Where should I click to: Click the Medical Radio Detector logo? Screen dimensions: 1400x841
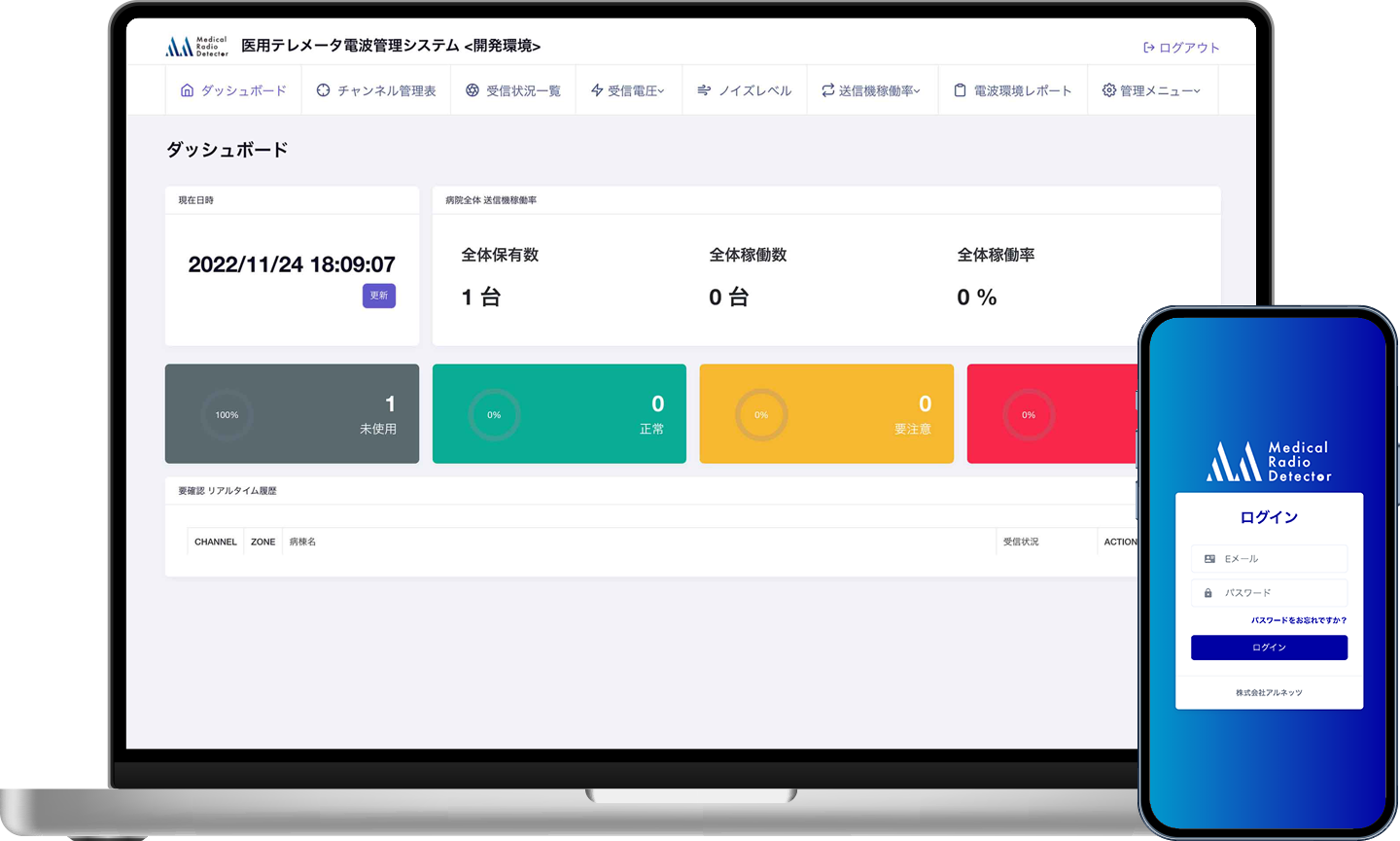point(196,47)
